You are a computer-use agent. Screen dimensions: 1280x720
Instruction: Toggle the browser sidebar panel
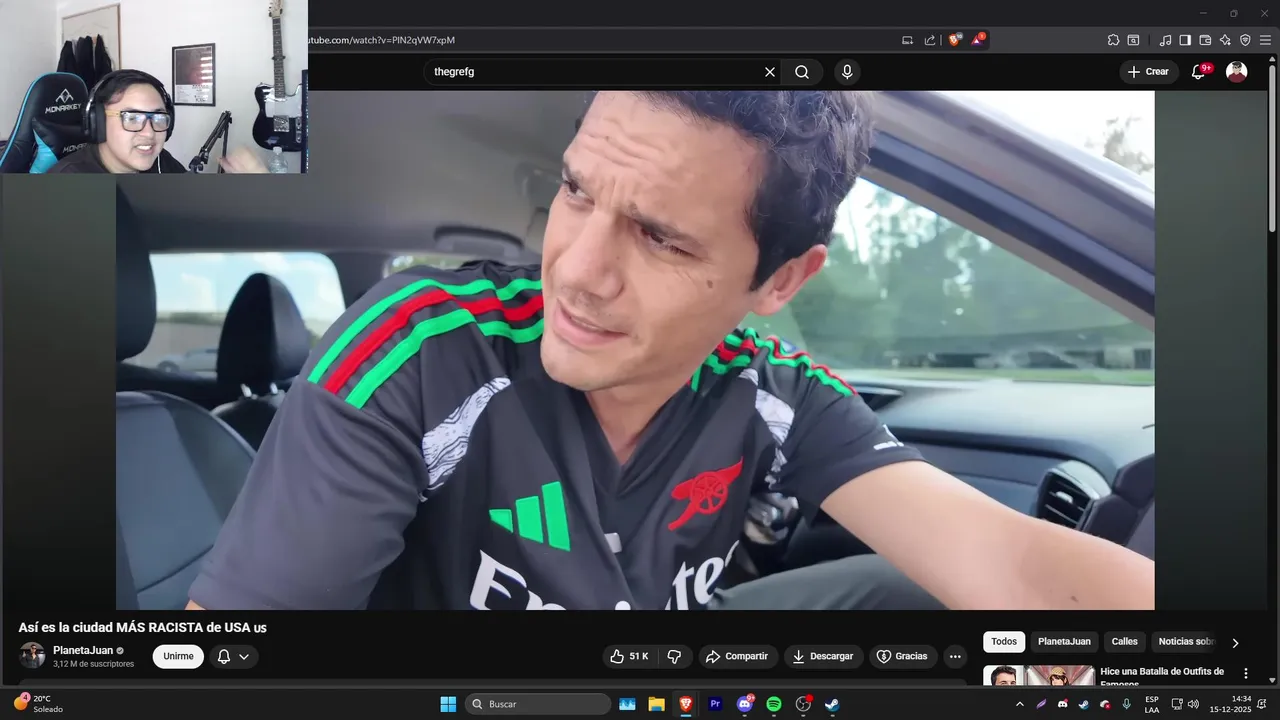coord(1185,40)
